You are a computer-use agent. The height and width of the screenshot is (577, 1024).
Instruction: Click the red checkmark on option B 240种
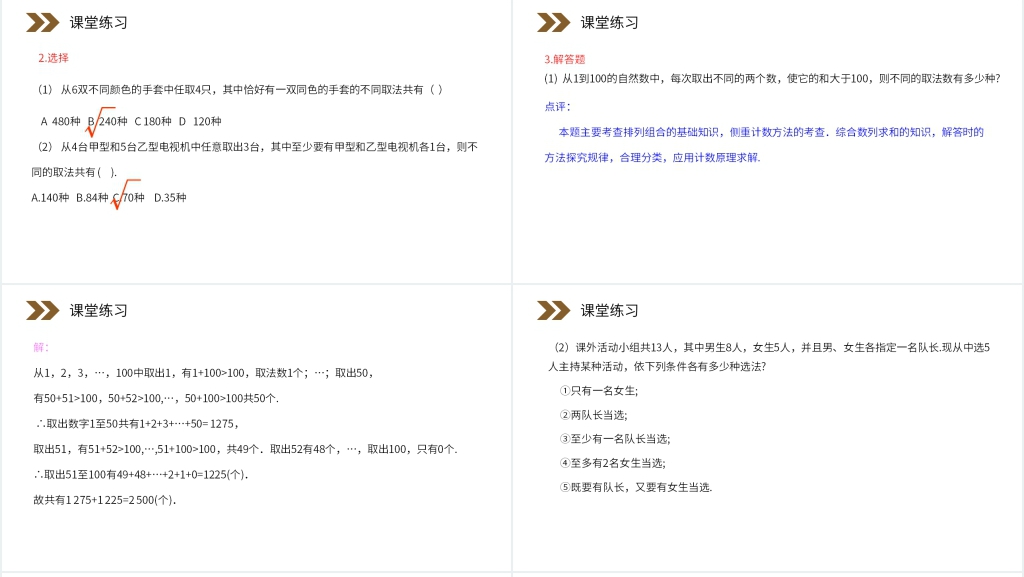(x=99, y=122)
